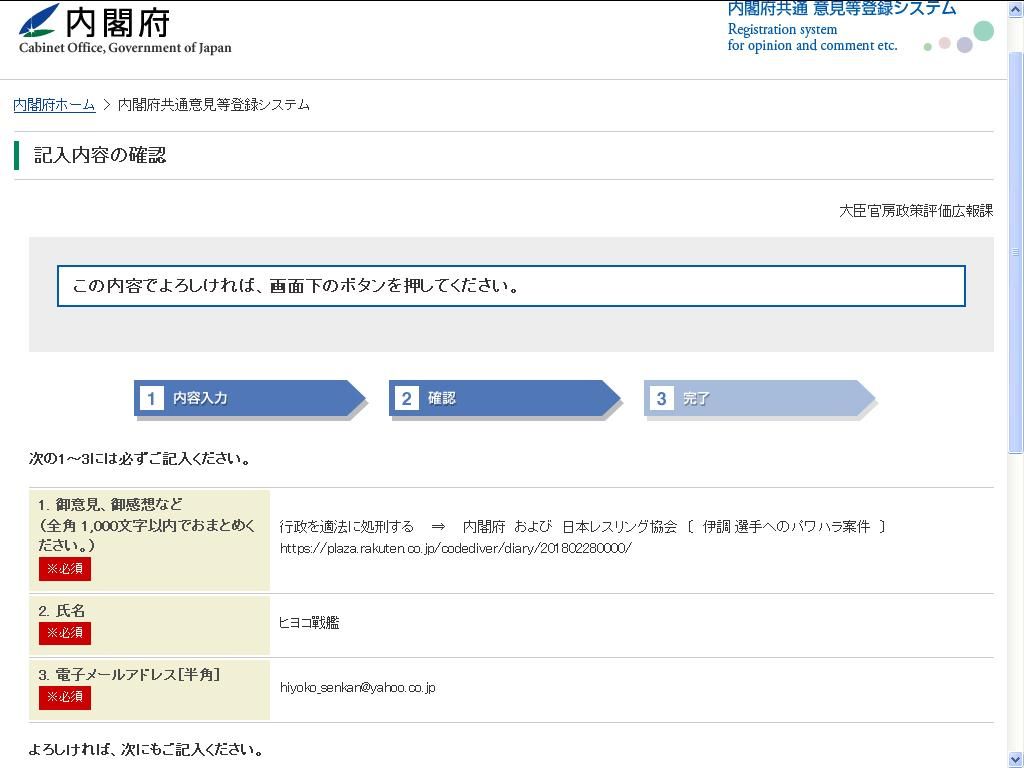This screenshot has width=1024, height=768.
Task: Click the step 3 number badge
Action: tap(661, 398)
